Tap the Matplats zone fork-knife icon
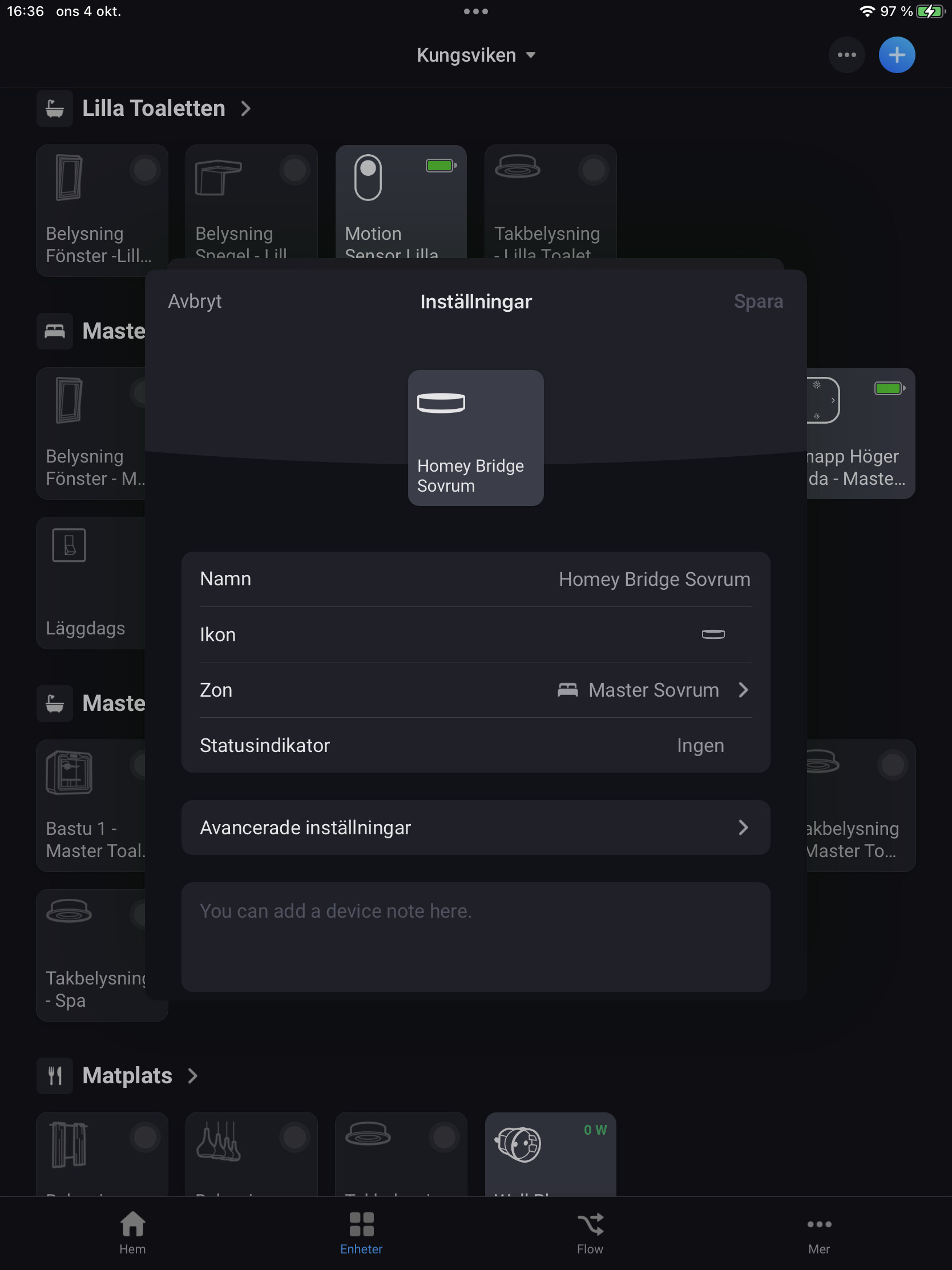The height and width of the screenshot is (1270, 952). (55, 1075)
